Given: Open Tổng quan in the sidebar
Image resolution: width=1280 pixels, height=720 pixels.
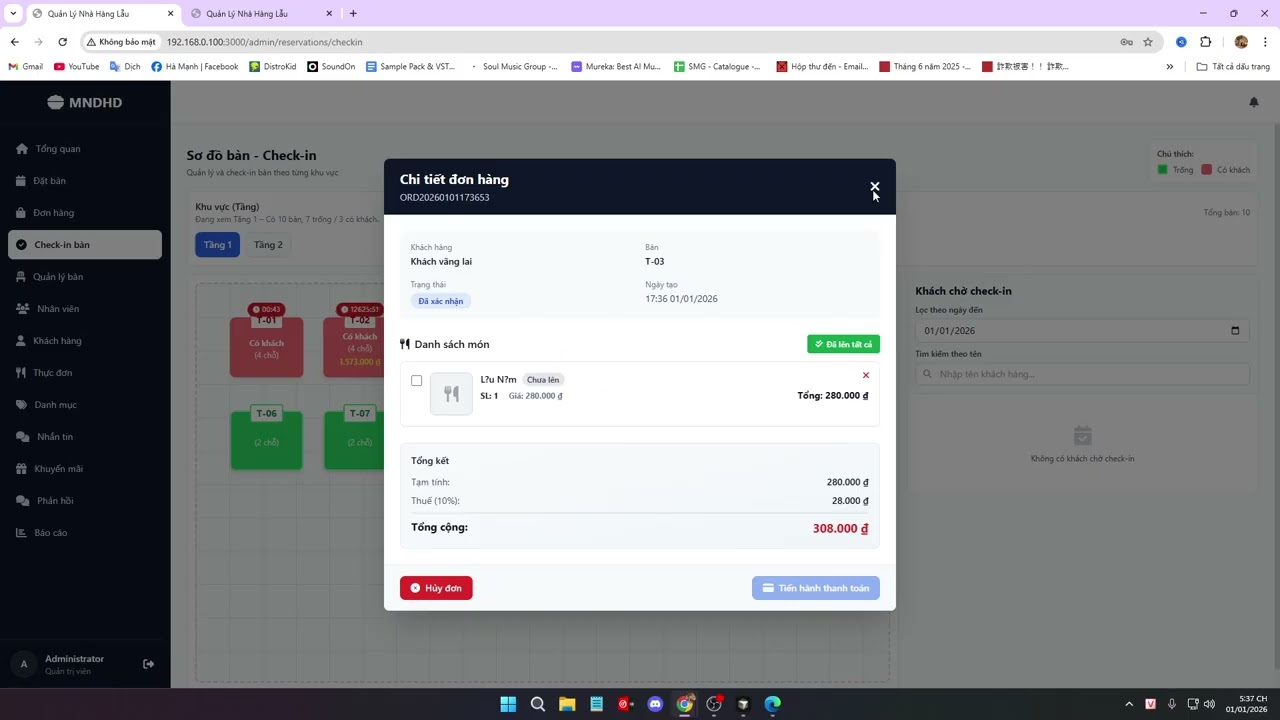Looking at the screenshot, I should 85,149.
